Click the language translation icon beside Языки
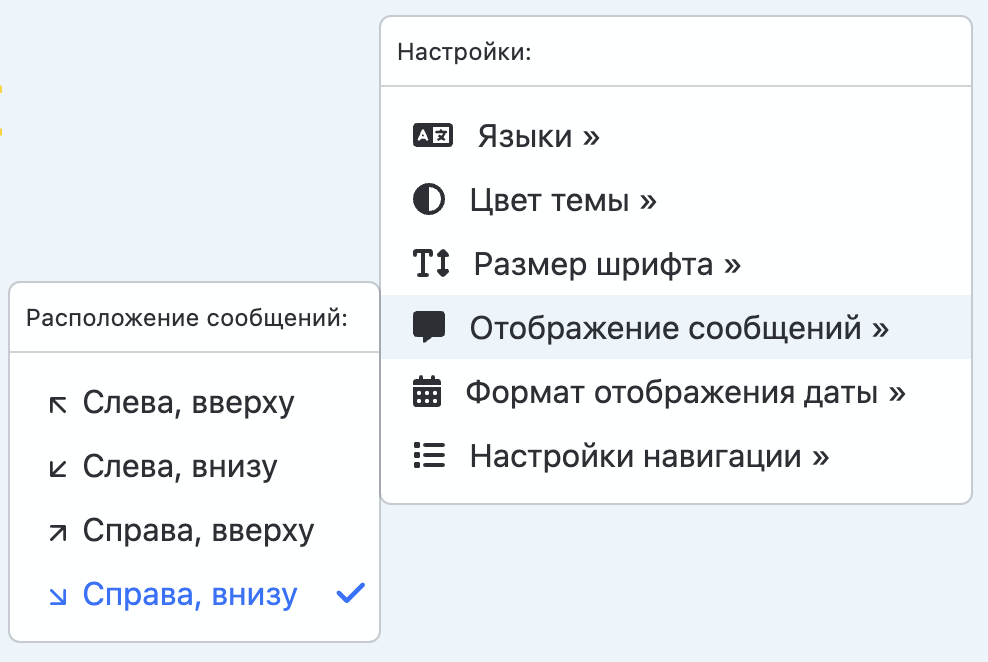The height and width of the screenshot is (662, 988). pos(433,136)
